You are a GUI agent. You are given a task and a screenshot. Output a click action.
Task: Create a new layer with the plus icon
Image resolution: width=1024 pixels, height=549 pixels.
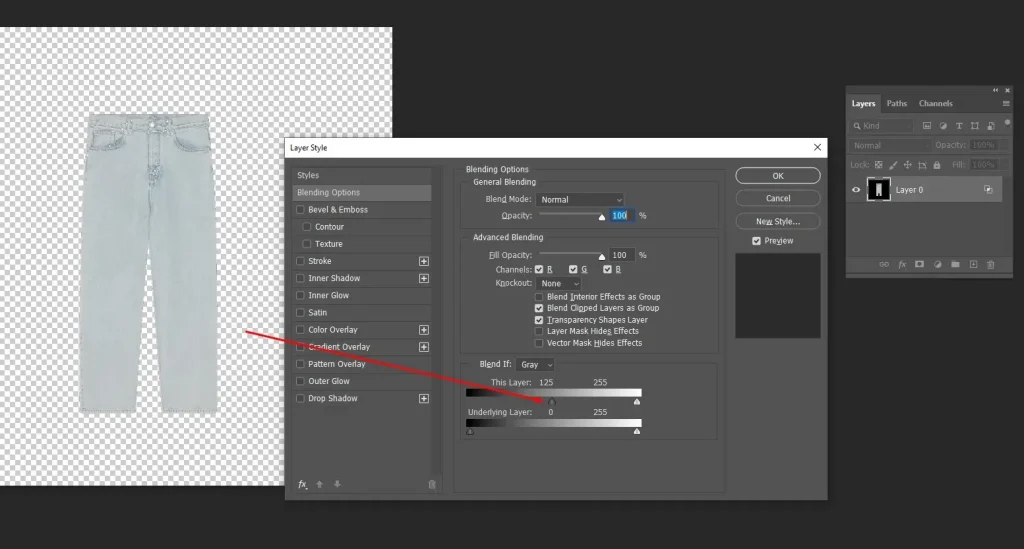point(973,264)
